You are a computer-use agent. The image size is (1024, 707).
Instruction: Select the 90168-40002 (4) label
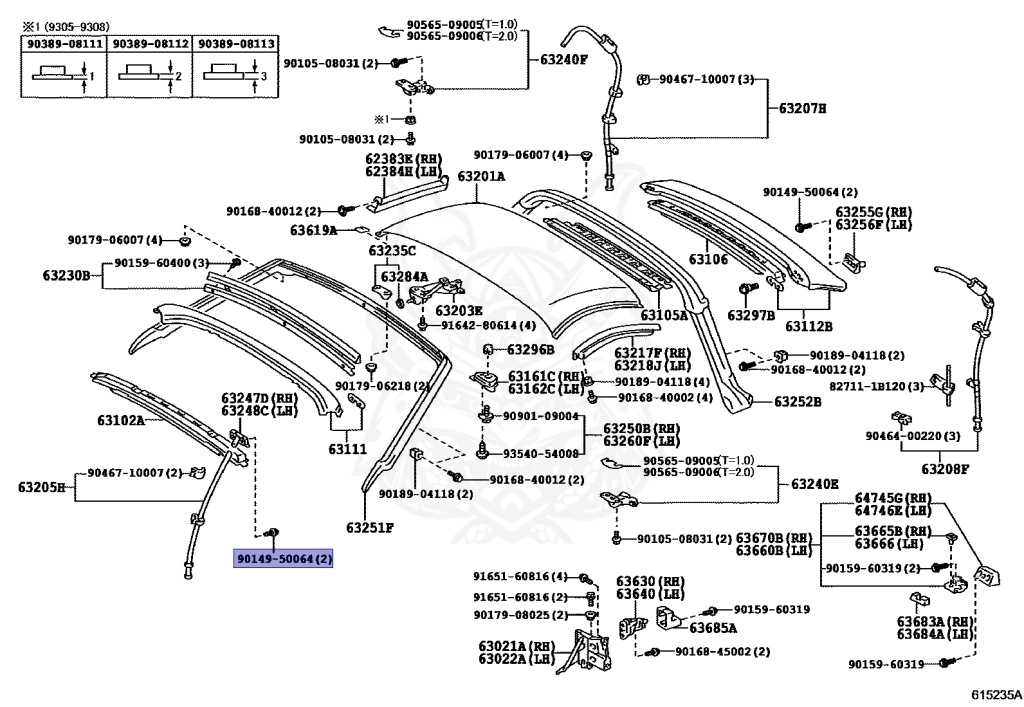tap(665, 398)
